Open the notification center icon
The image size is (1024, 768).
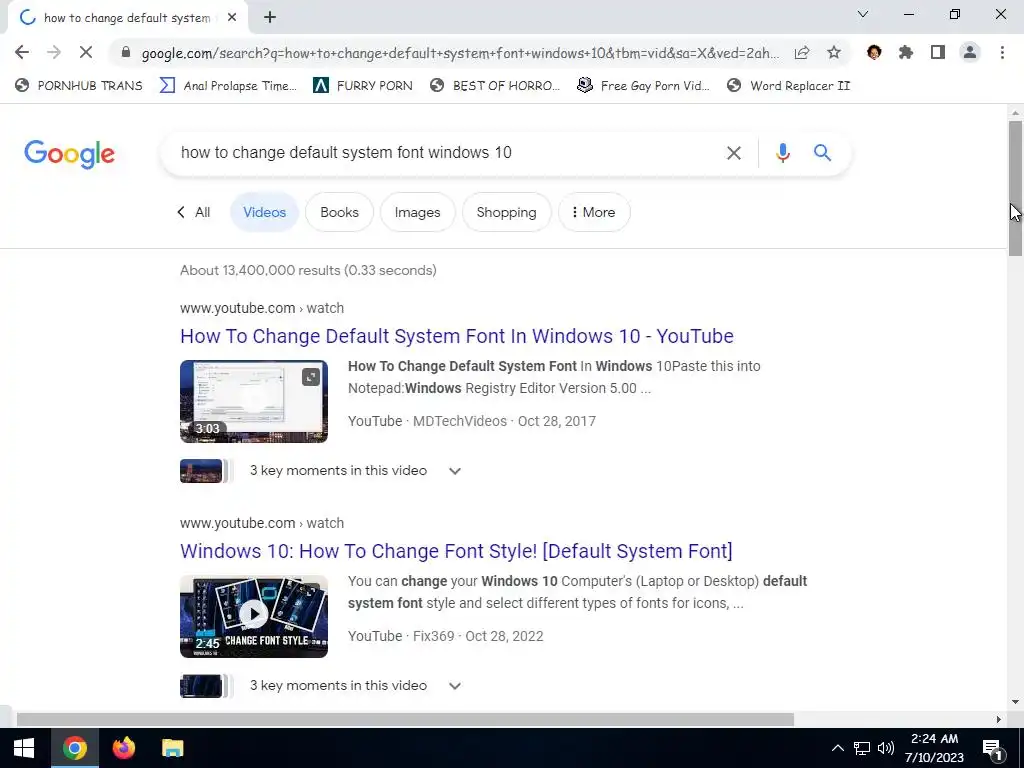(x=991, y=748)
